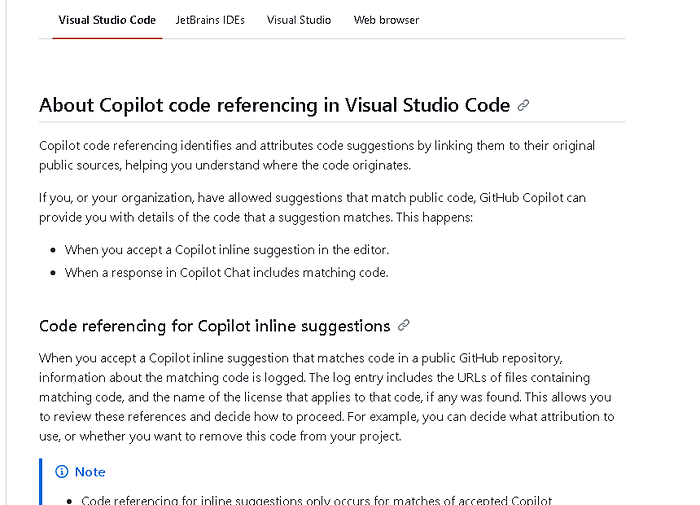Click heading About Copilot code referencing
This screenshot has width=700, height=505.
click(274, 105)
